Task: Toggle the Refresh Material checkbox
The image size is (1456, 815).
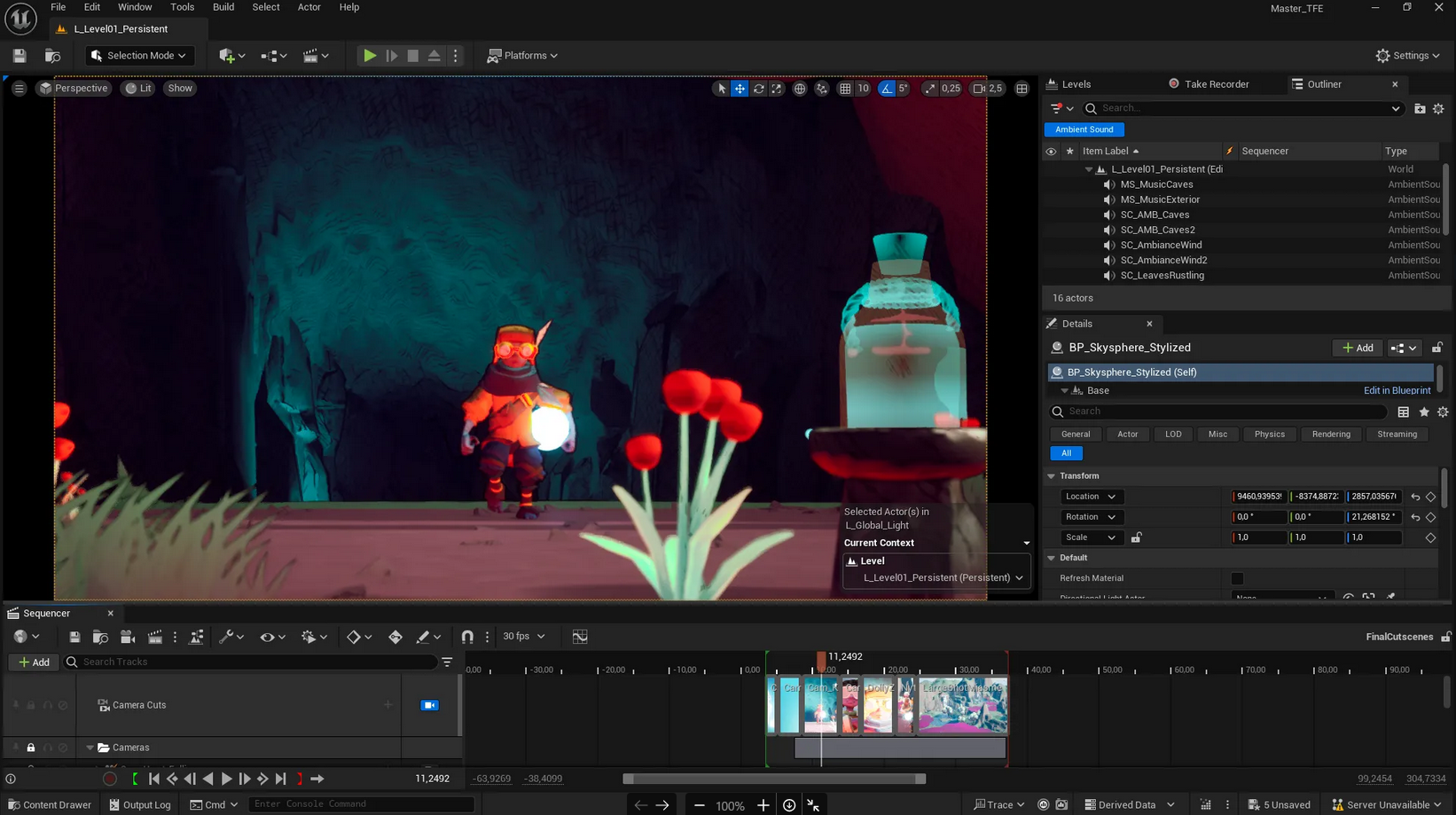Action: point(1237,578)
